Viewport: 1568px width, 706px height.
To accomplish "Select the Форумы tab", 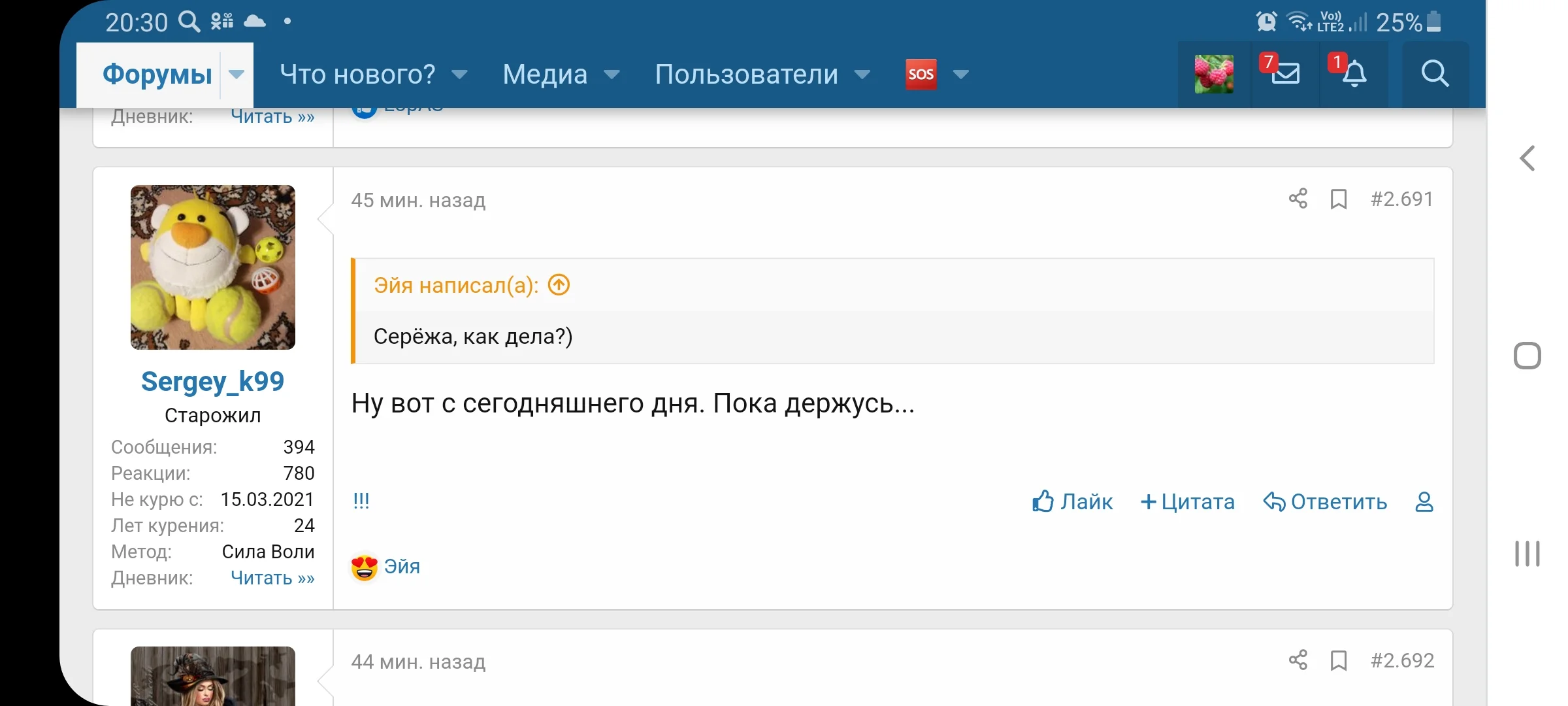I will [158, 74].
